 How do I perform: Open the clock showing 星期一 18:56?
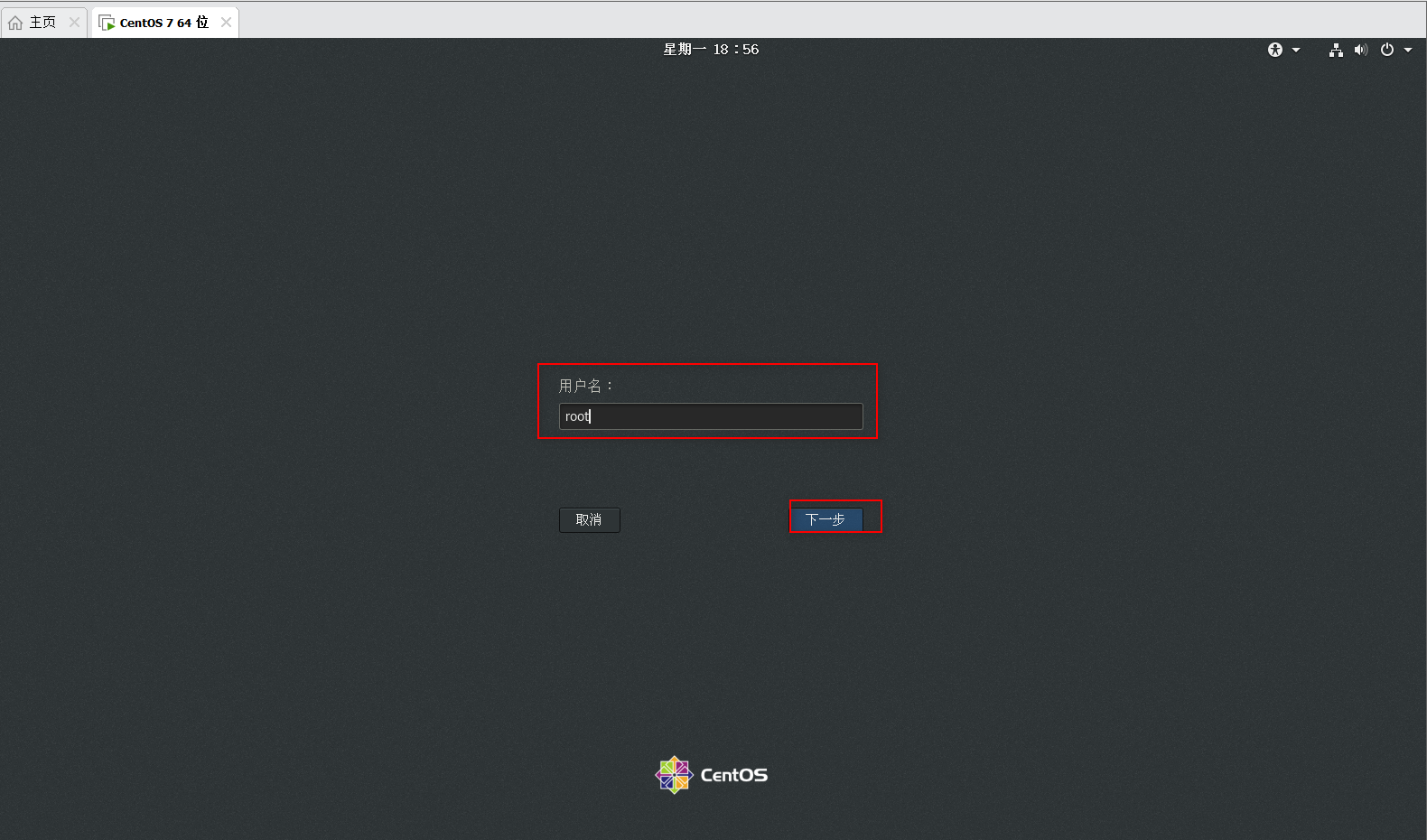coord(711,50)
